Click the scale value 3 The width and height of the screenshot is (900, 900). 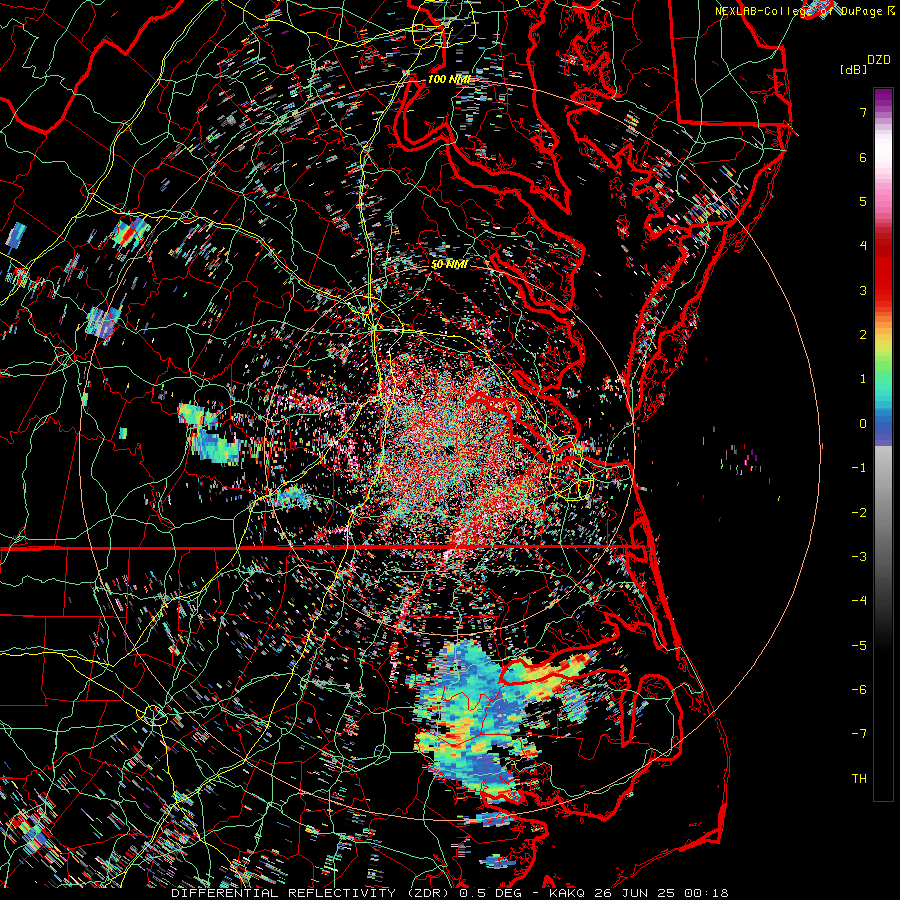coord(863,290)
